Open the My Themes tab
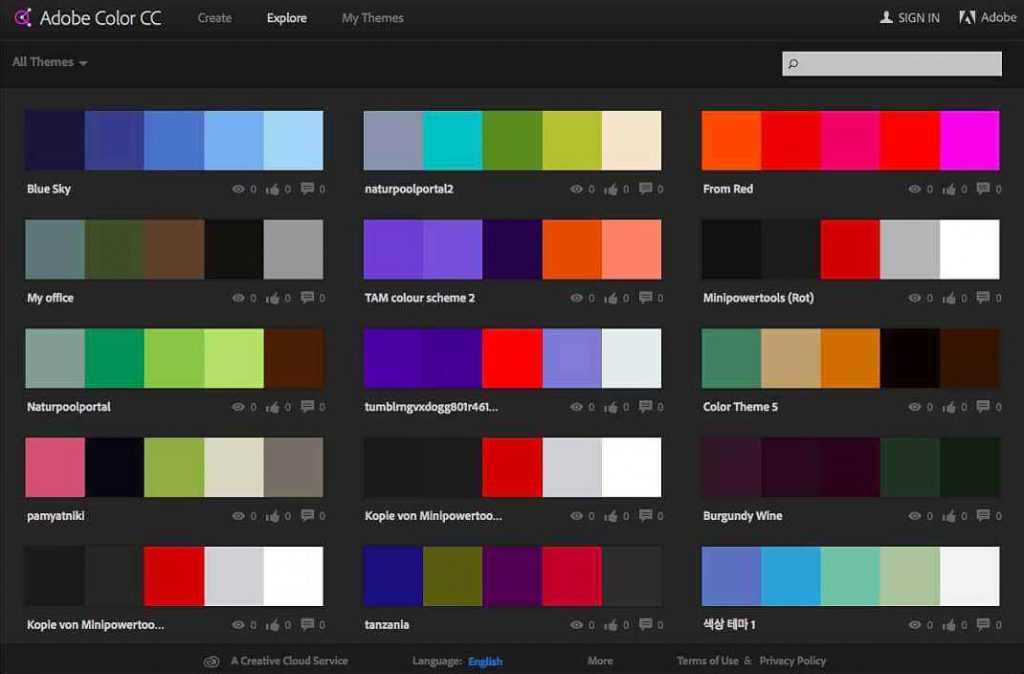Image resolution: width=1024 pixels, height=674 pixels. (x=372, y=18)
